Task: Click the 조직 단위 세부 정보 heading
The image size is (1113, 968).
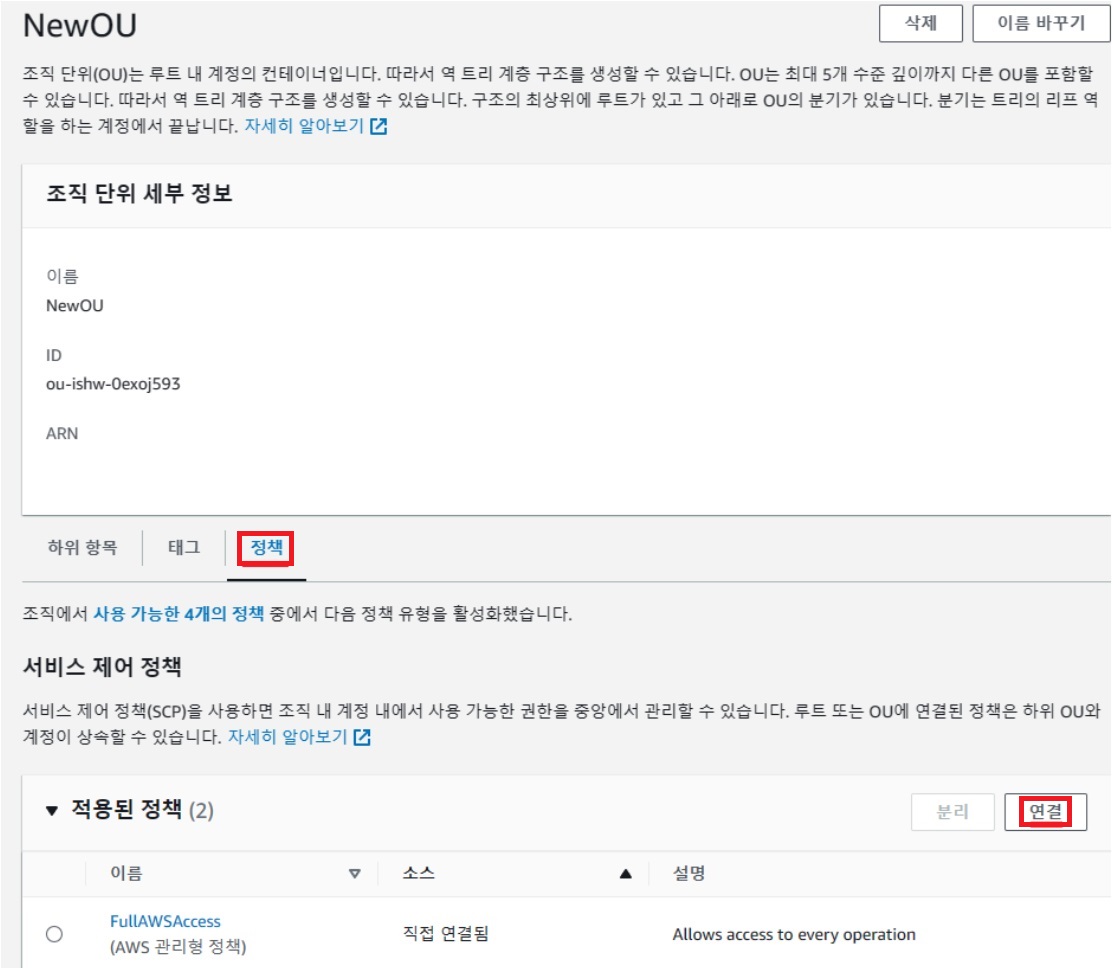Action: coord(139,193)
